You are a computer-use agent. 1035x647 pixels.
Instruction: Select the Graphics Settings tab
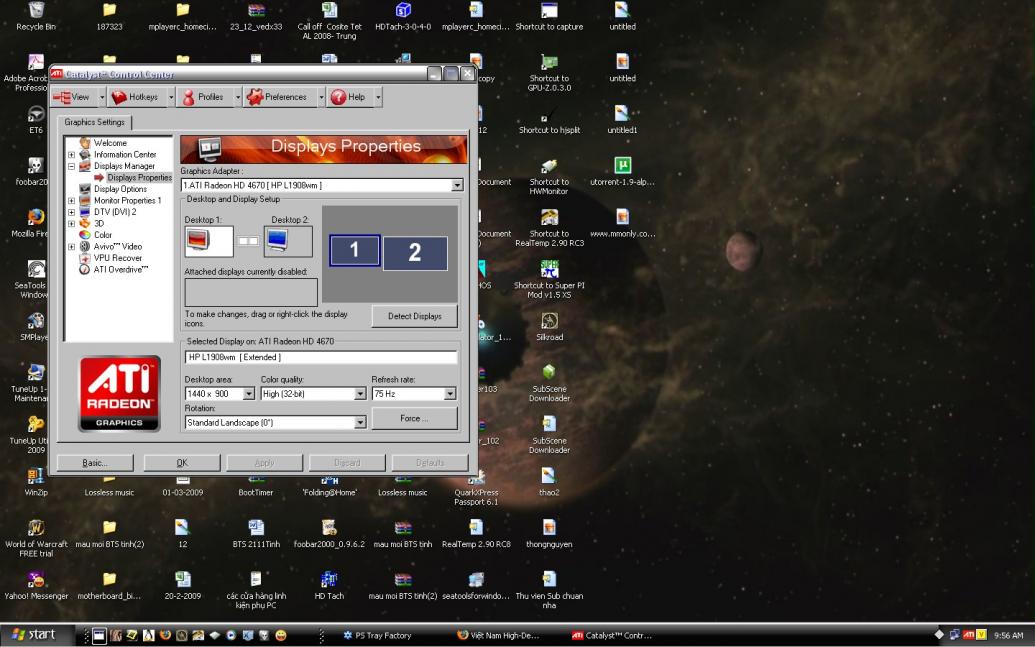click(94, 123)
